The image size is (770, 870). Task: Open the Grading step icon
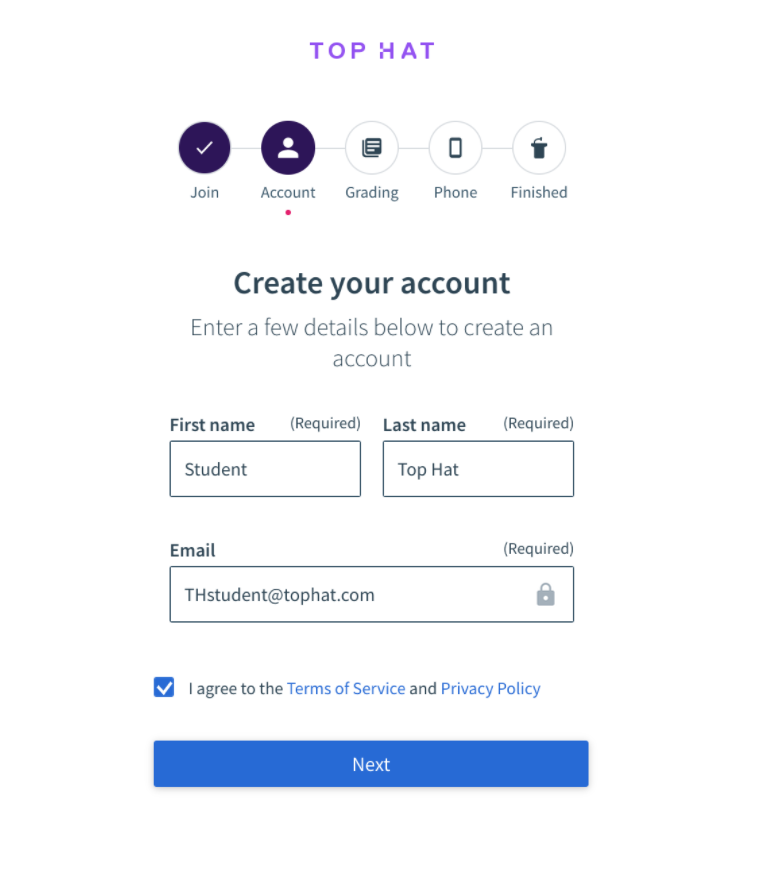(x=372, y=148)
